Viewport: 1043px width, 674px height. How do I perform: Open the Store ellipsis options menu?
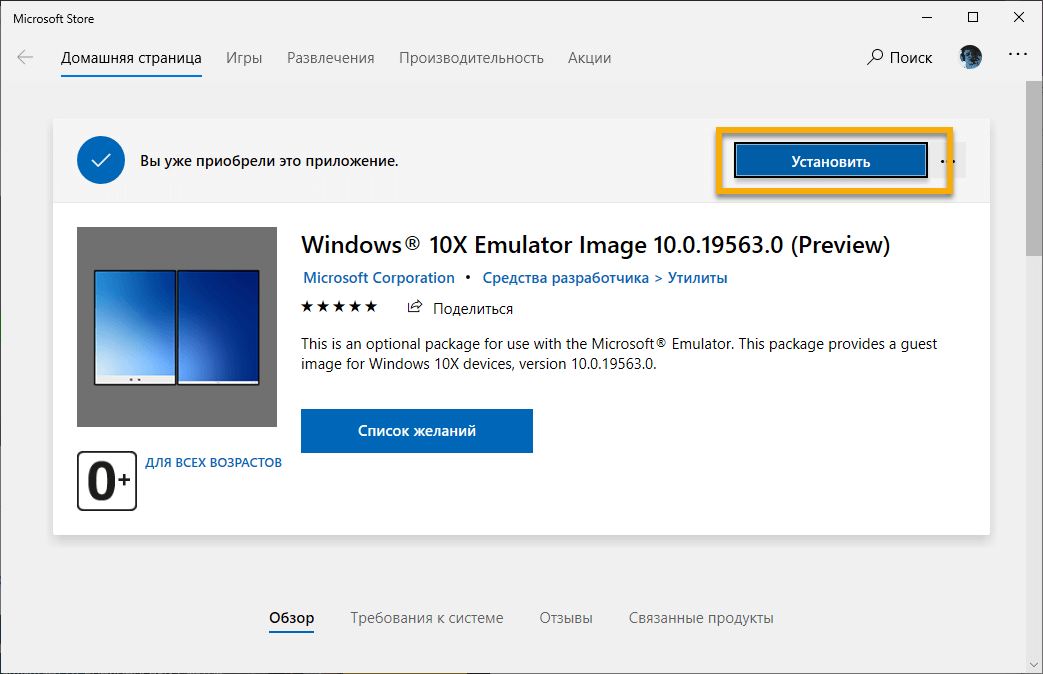coord(1017,57)
